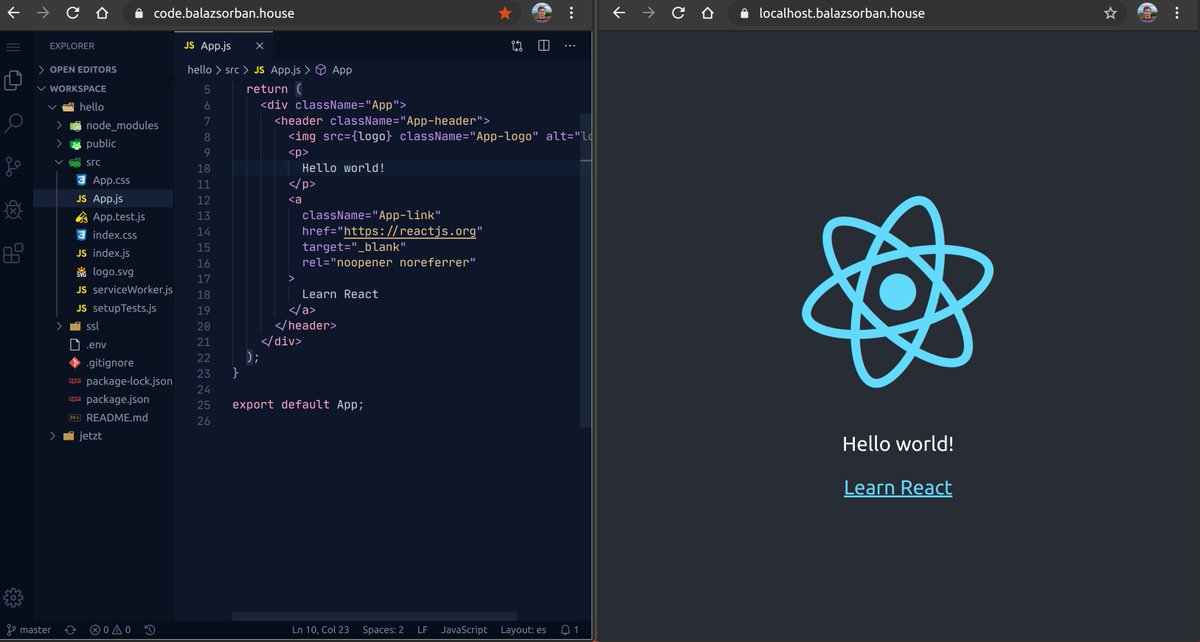Click the src breadcrumb segment
This screenshot has height=642, width=1200.
click(x=232, y=70)
